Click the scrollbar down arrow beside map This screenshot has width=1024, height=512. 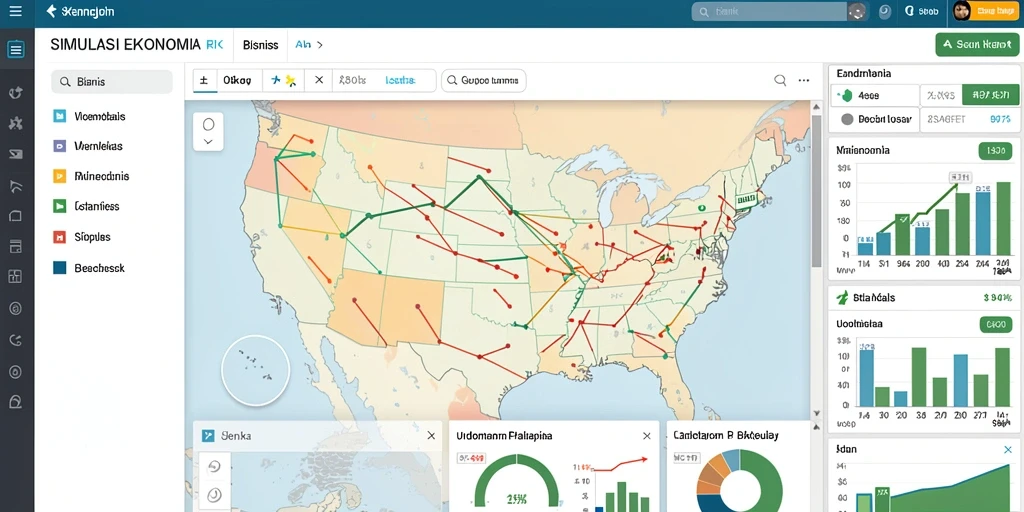click(816, 413)
